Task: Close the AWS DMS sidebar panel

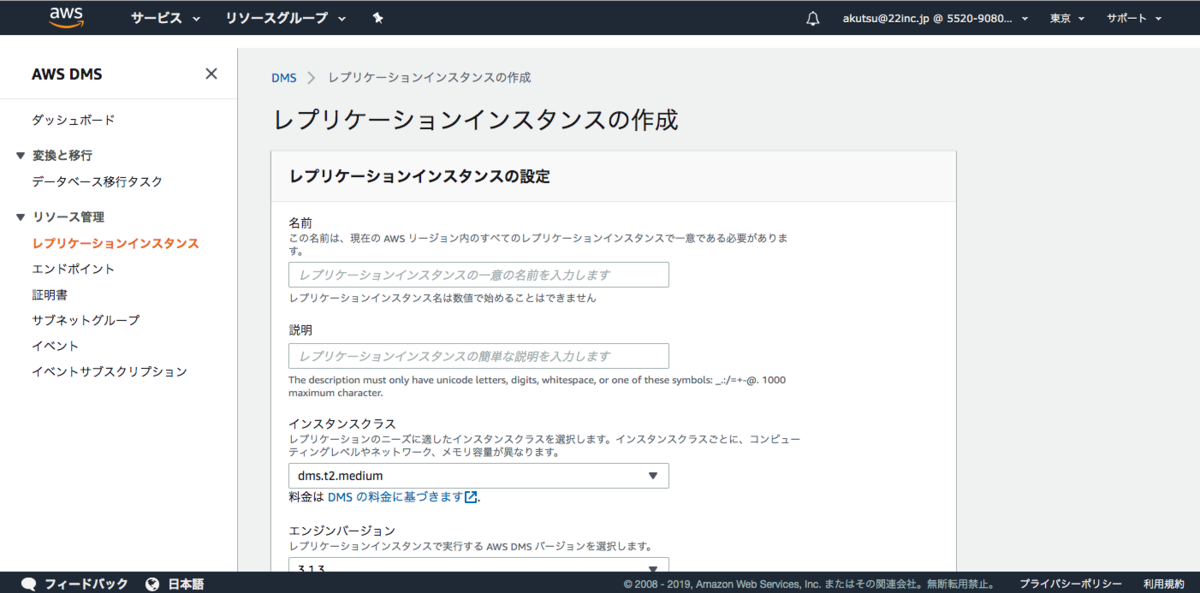Action: click(x=211, y=73)
